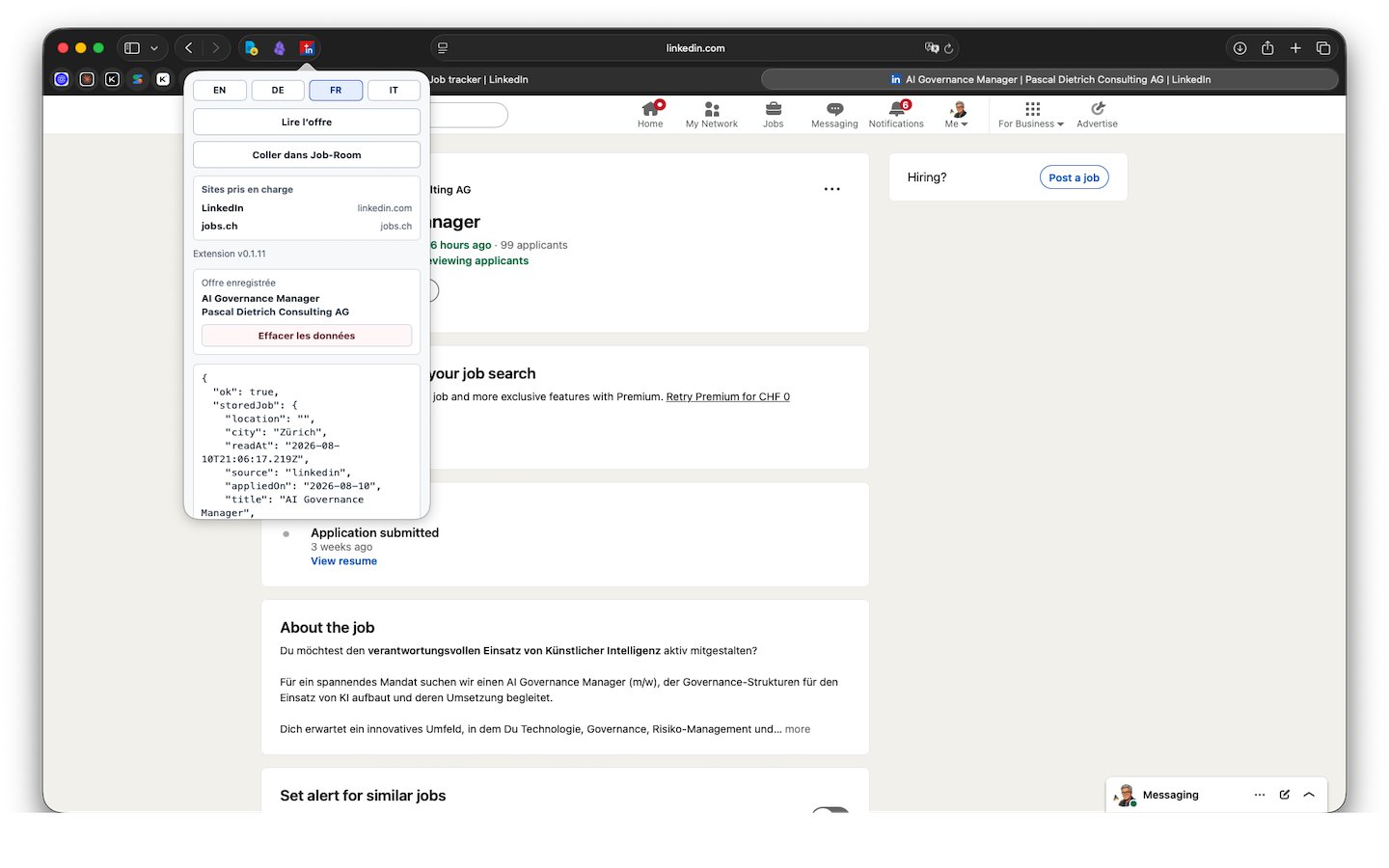Click the Application submitted status text
1389x868 pixels.
click(374, 532)
